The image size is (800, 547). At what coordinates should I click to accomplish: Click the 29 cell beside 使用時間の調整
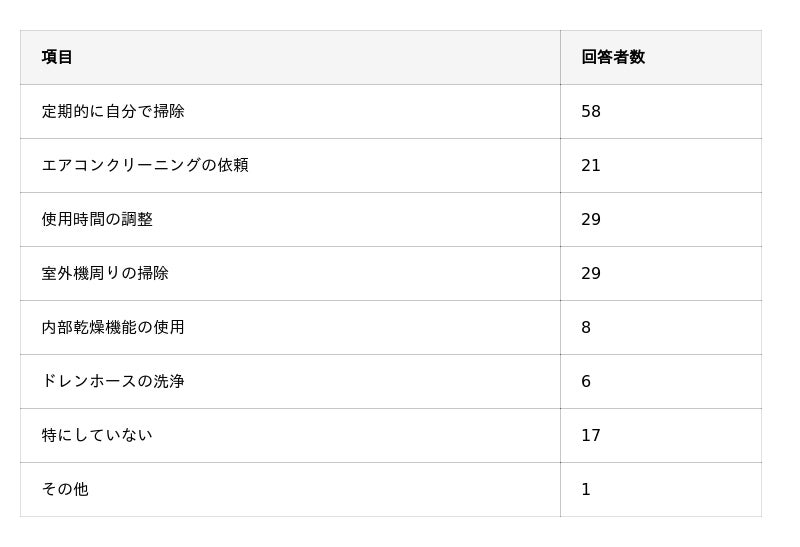click(x=591, y=220)
